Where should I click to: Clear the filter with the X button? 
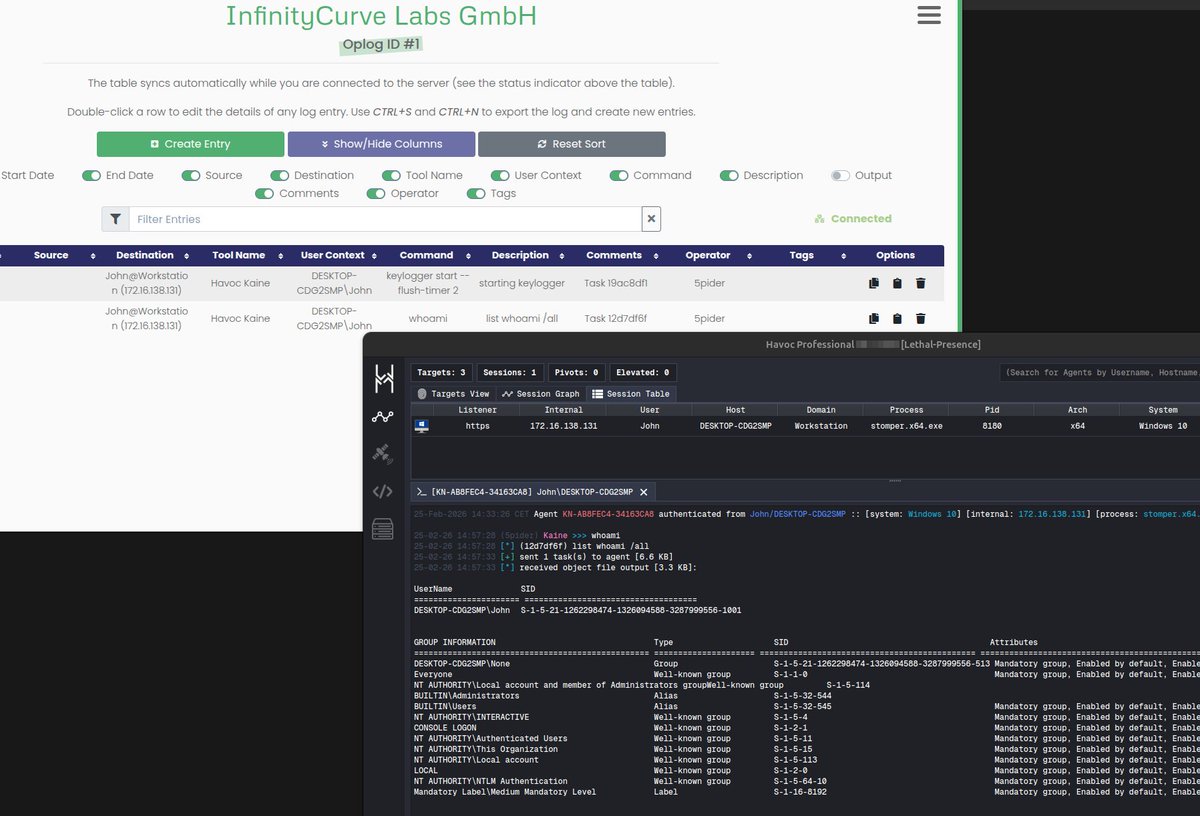point(651,219)
